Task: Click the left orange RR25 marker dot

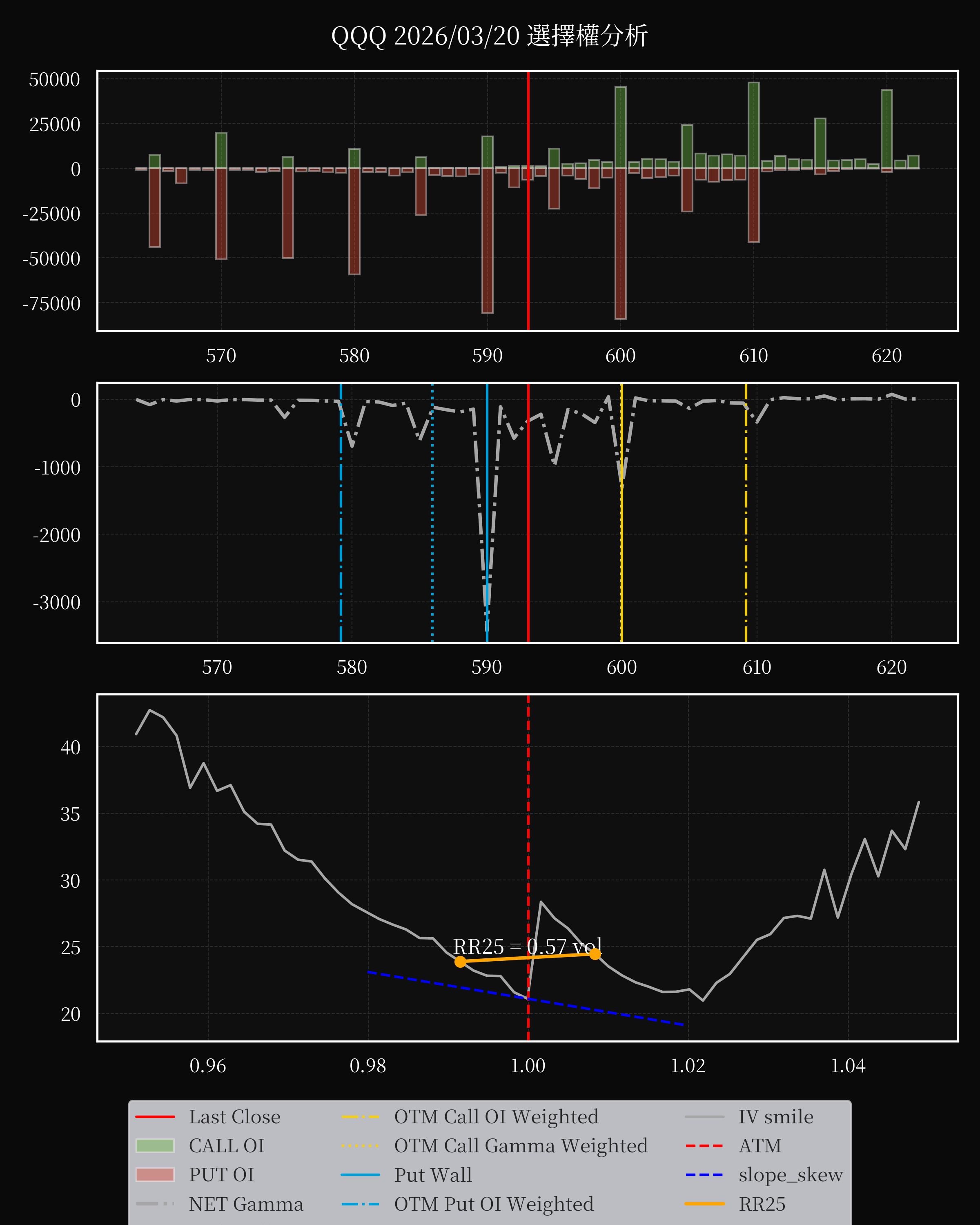Action: [x=460, y=961]
